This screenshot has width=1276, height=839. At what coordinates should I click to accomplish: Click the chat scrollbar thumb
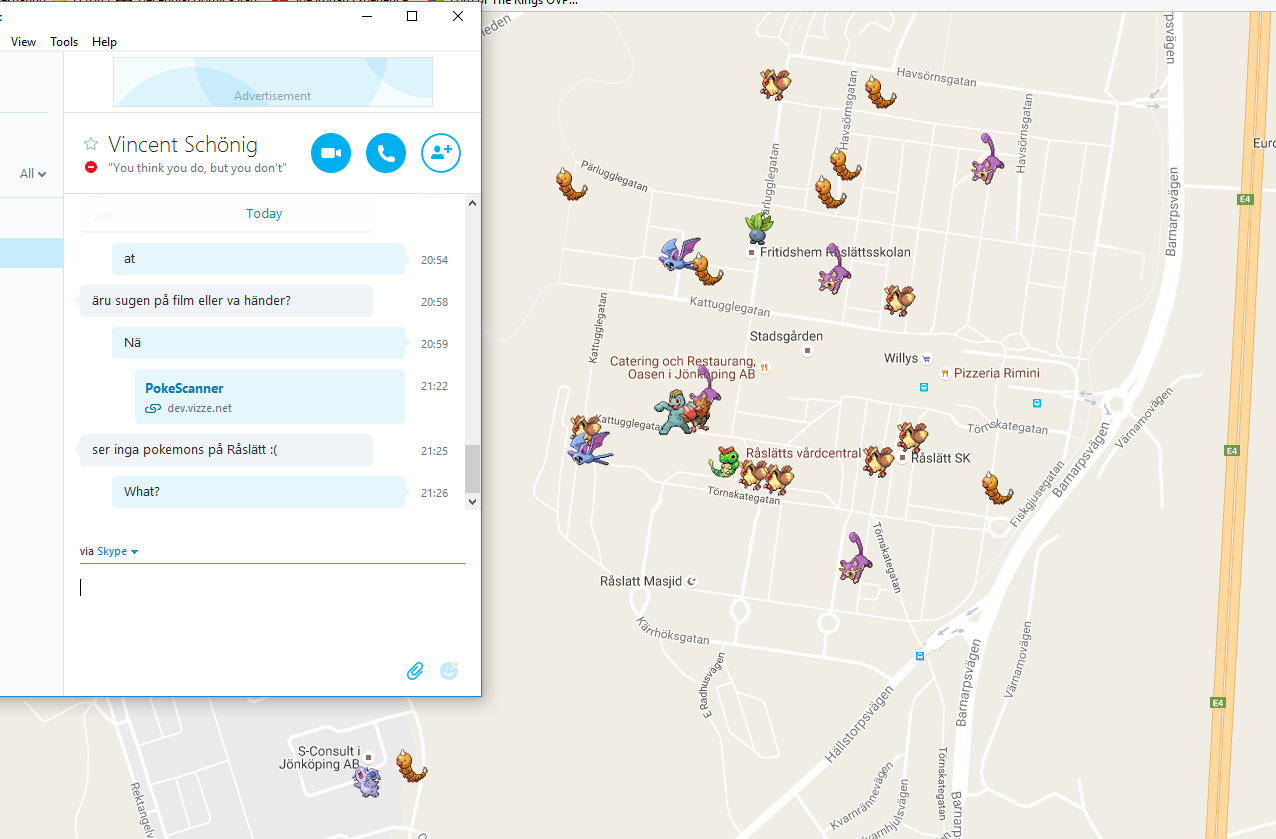(x=473, y=469)
